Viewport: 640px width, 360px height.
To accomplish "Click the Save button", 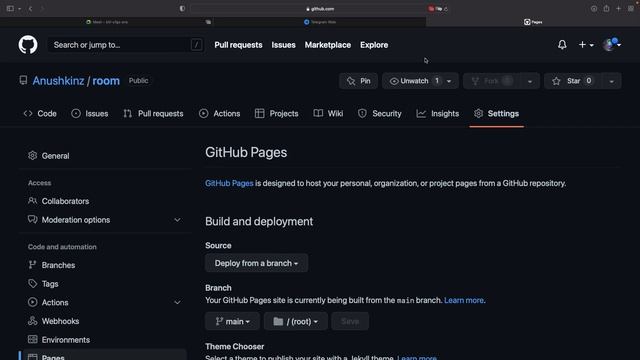I will (350, 322).
